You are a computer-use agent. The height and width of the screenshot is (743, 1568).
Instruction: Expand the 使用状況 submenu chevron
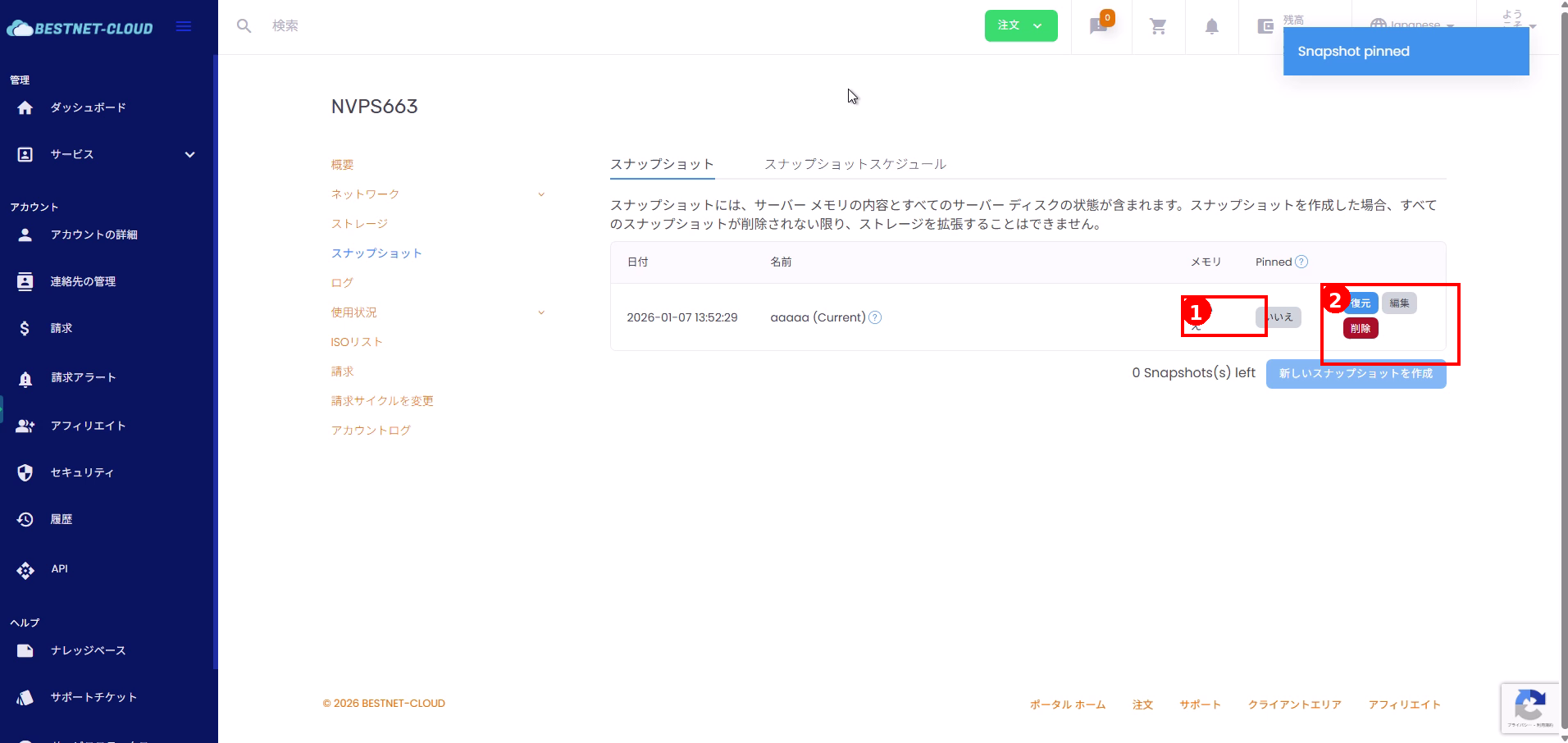(x=540, y=312)
